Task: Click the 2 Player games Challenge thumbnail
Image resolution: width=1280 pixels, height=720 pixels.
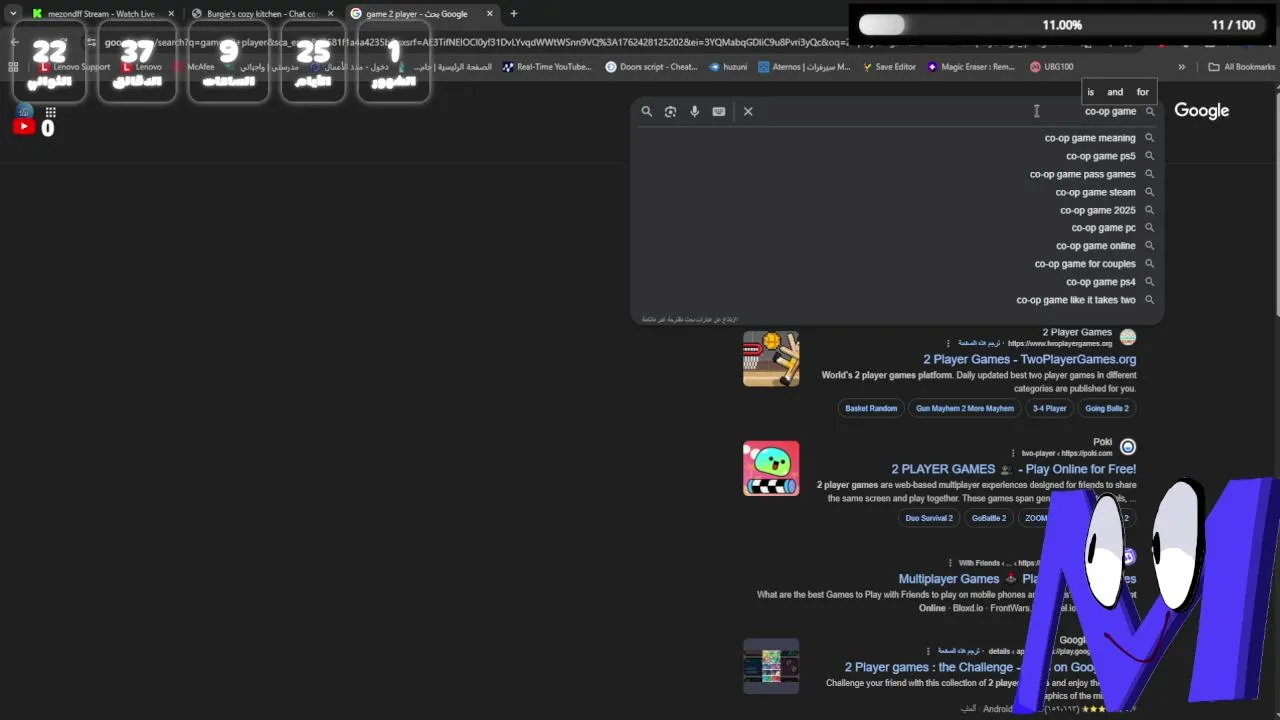Action: click(771, 666)
